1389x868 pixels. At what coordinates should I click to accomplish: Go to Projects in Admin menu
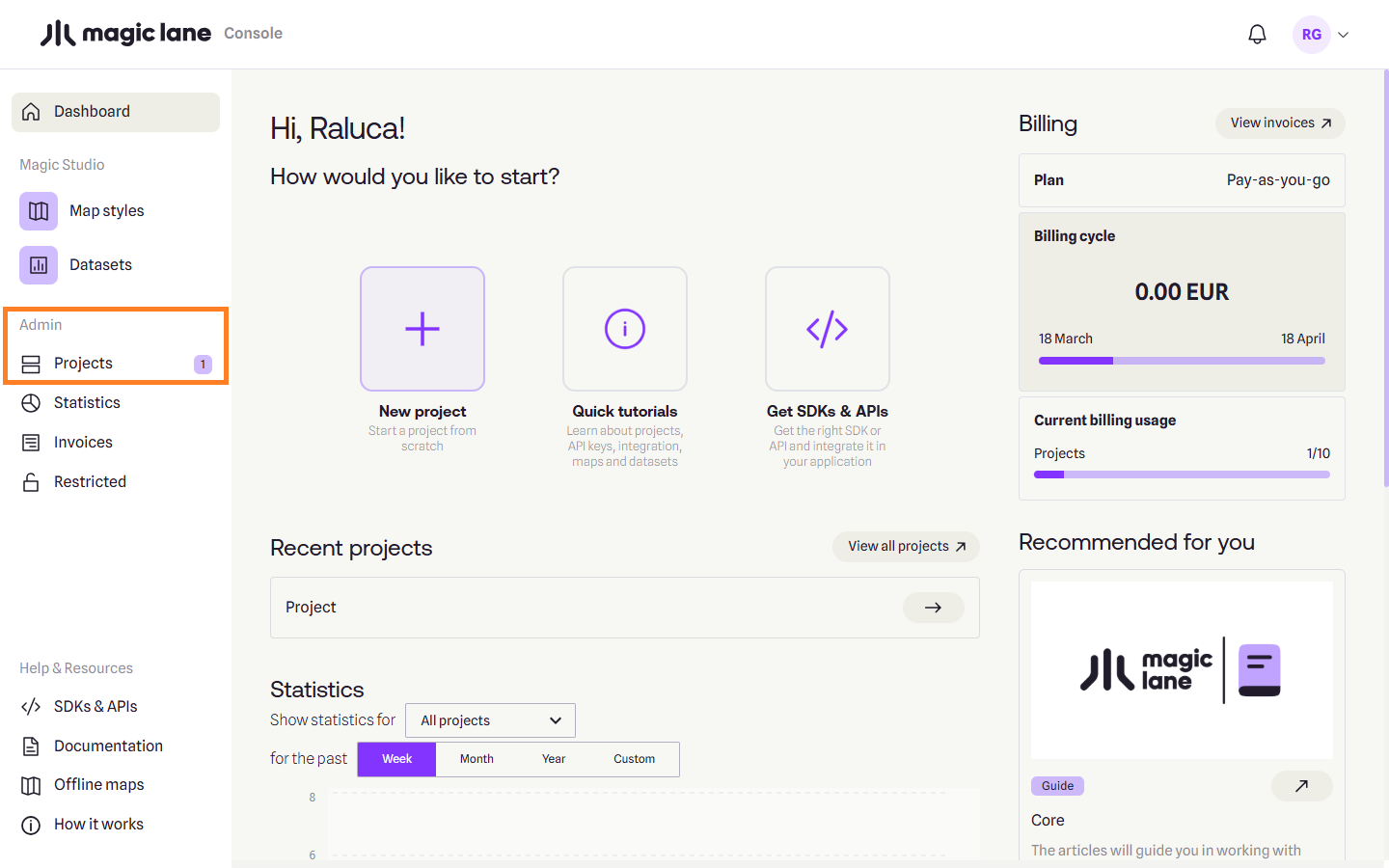click(84, 364)
